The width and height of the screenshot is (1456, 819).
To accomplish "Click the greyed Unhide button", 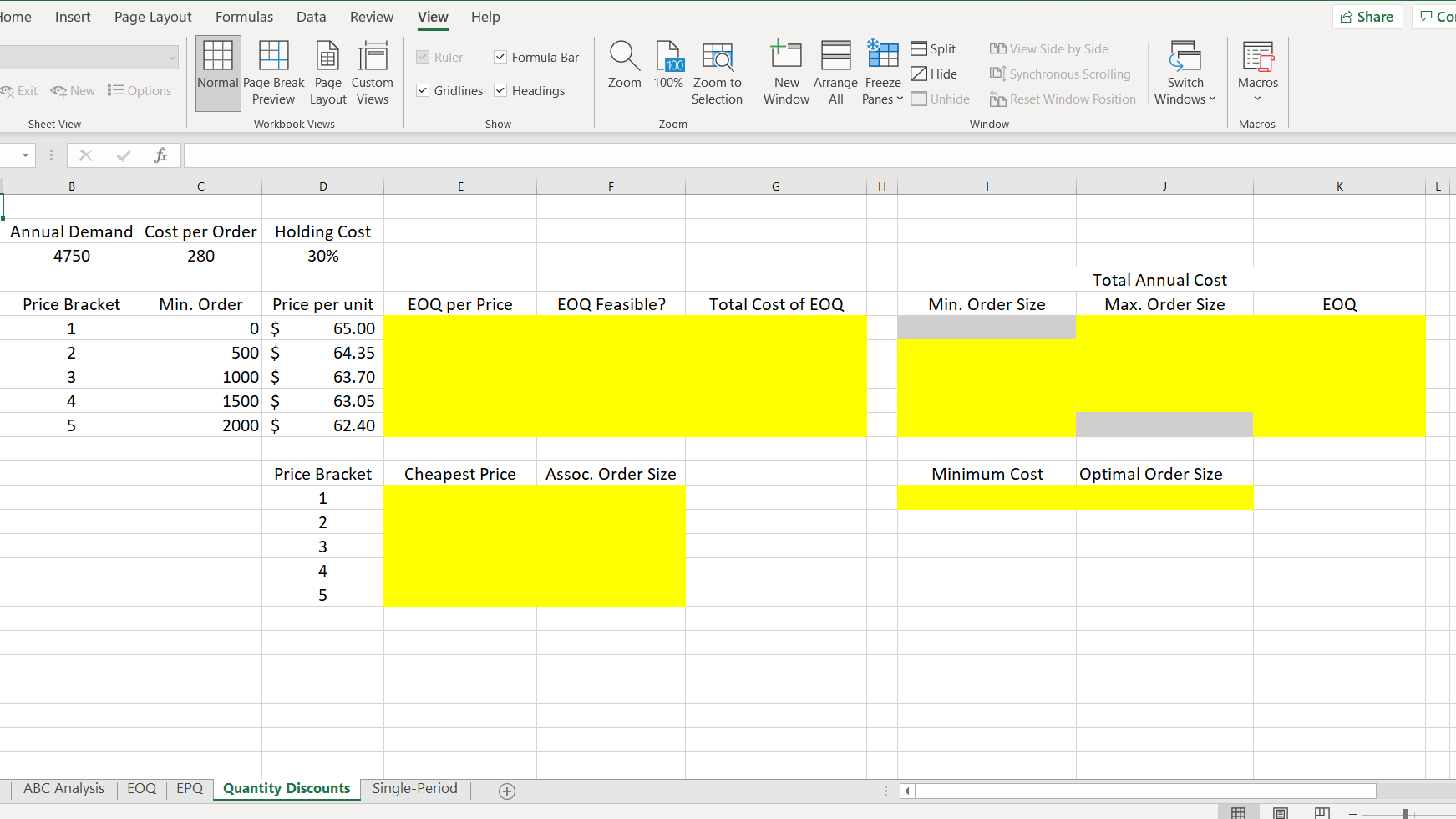I will coord(941,99).
